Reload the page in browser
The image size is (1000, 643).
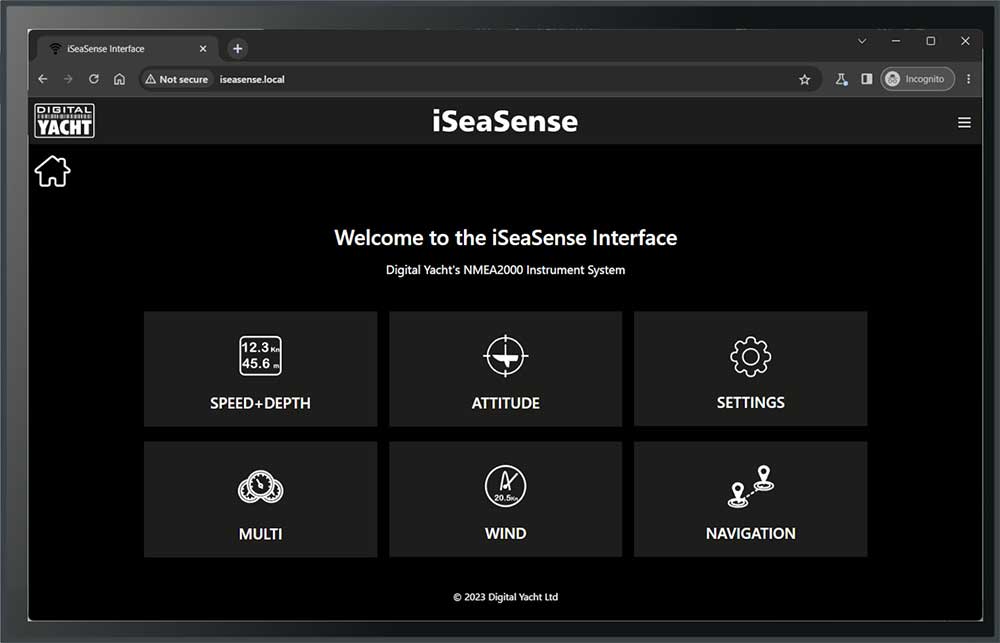(x=94, y=79)
